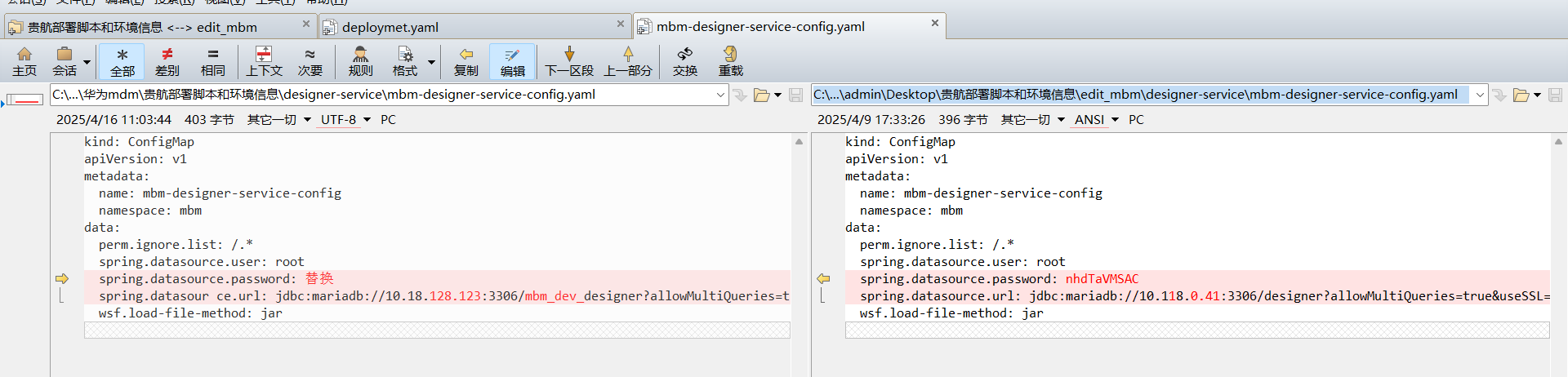
Task: Toggle 编辑 (Edit) mode
Action: point(512,61)
